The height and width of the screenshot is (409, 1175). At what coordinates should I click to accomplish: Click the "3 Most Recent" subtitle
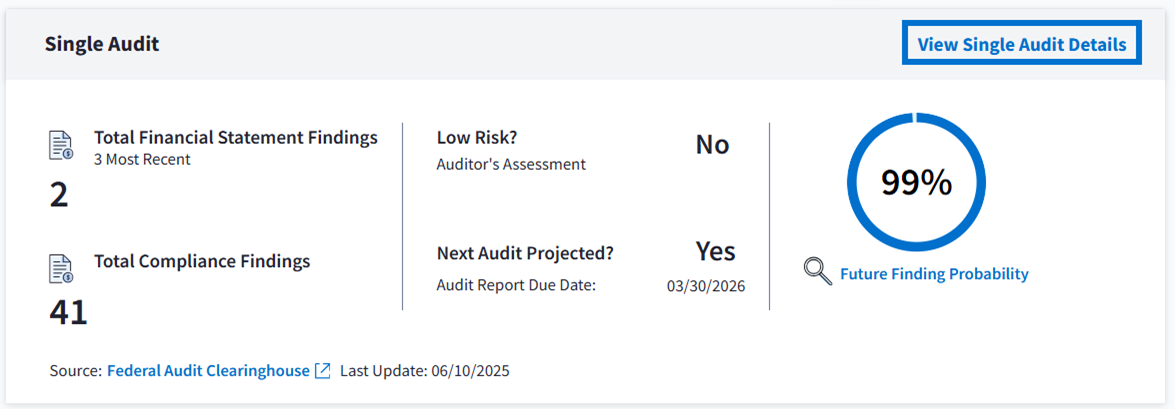click(142, 159)
